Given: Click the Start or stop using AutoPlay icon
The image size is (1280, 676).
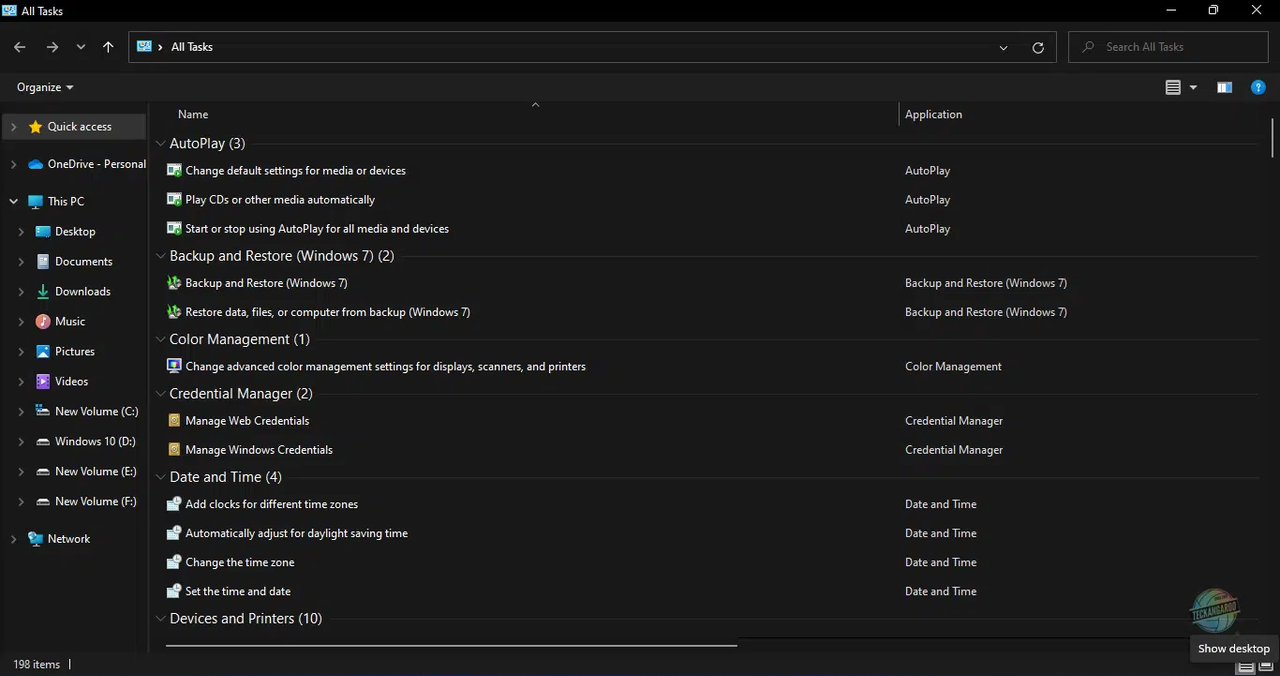Looking at the screenshot, I should [x=174, y=228].
